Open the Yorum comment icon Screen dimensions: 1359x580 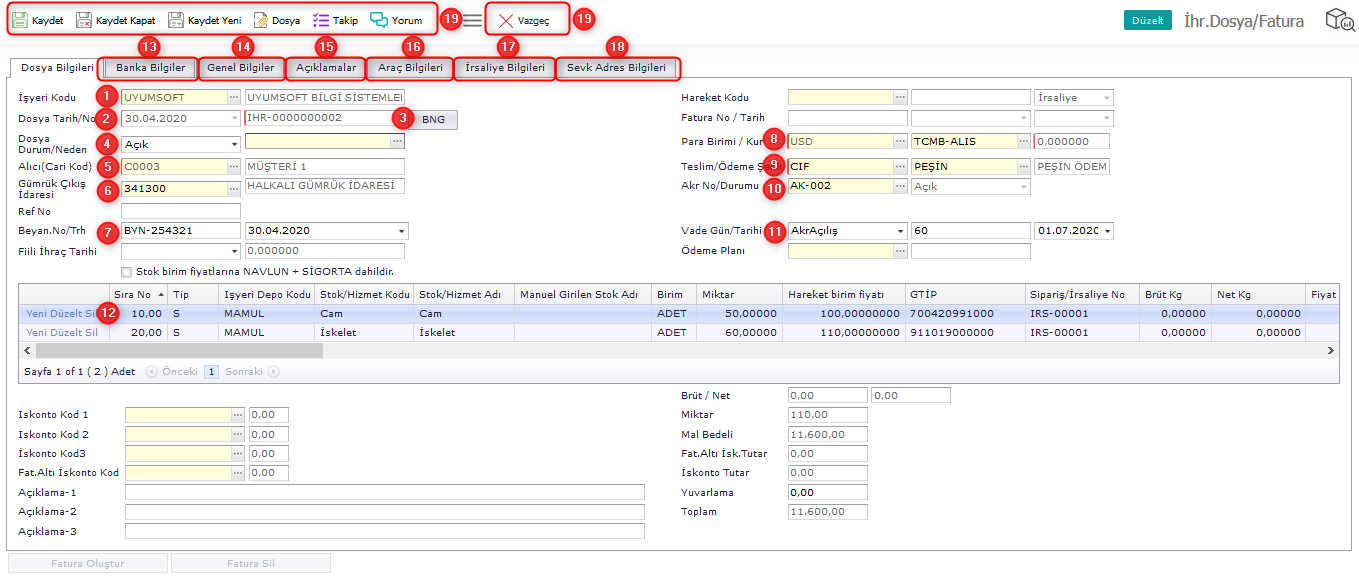(379, 20)
